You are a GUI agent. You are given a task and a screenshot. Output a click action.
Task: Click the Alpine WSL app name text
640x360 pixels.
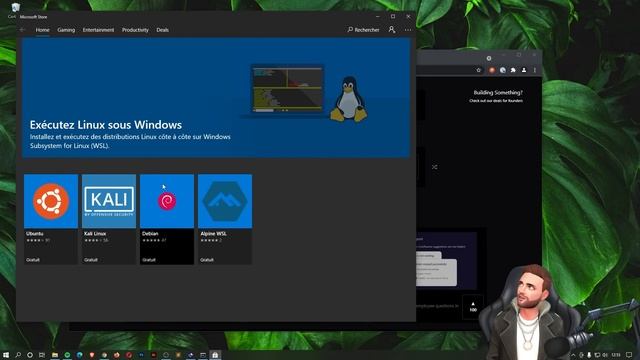pos(213,233)
